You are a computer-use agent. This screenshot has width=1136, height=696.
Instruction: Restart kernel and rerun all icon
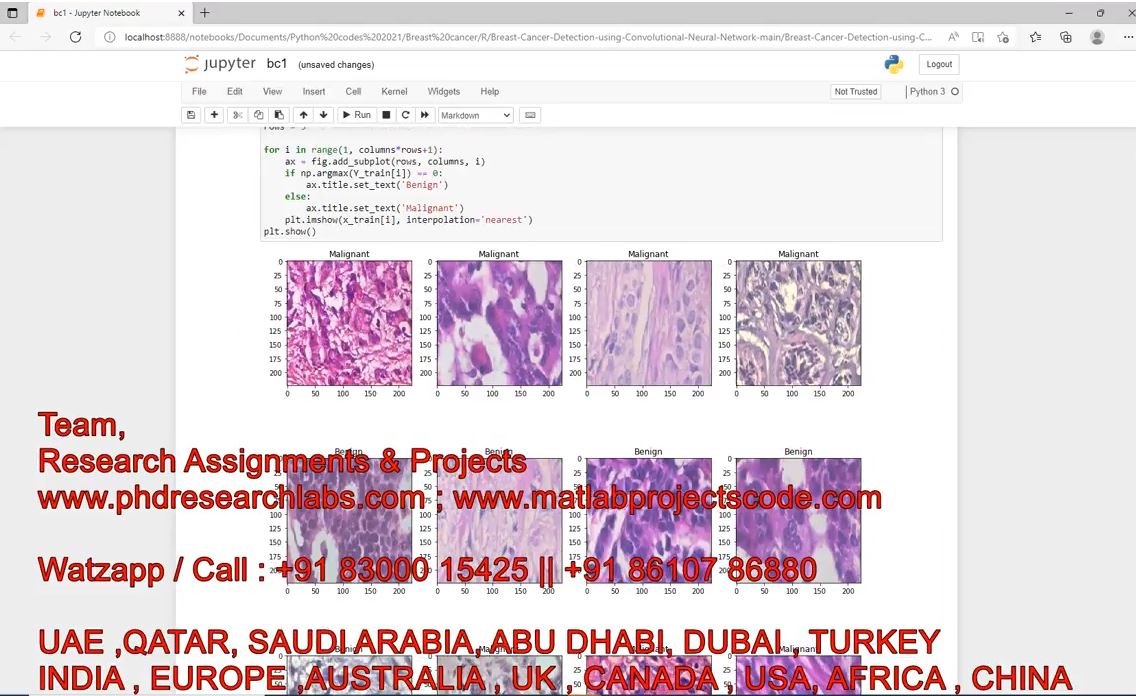click(x=425, y=115)
